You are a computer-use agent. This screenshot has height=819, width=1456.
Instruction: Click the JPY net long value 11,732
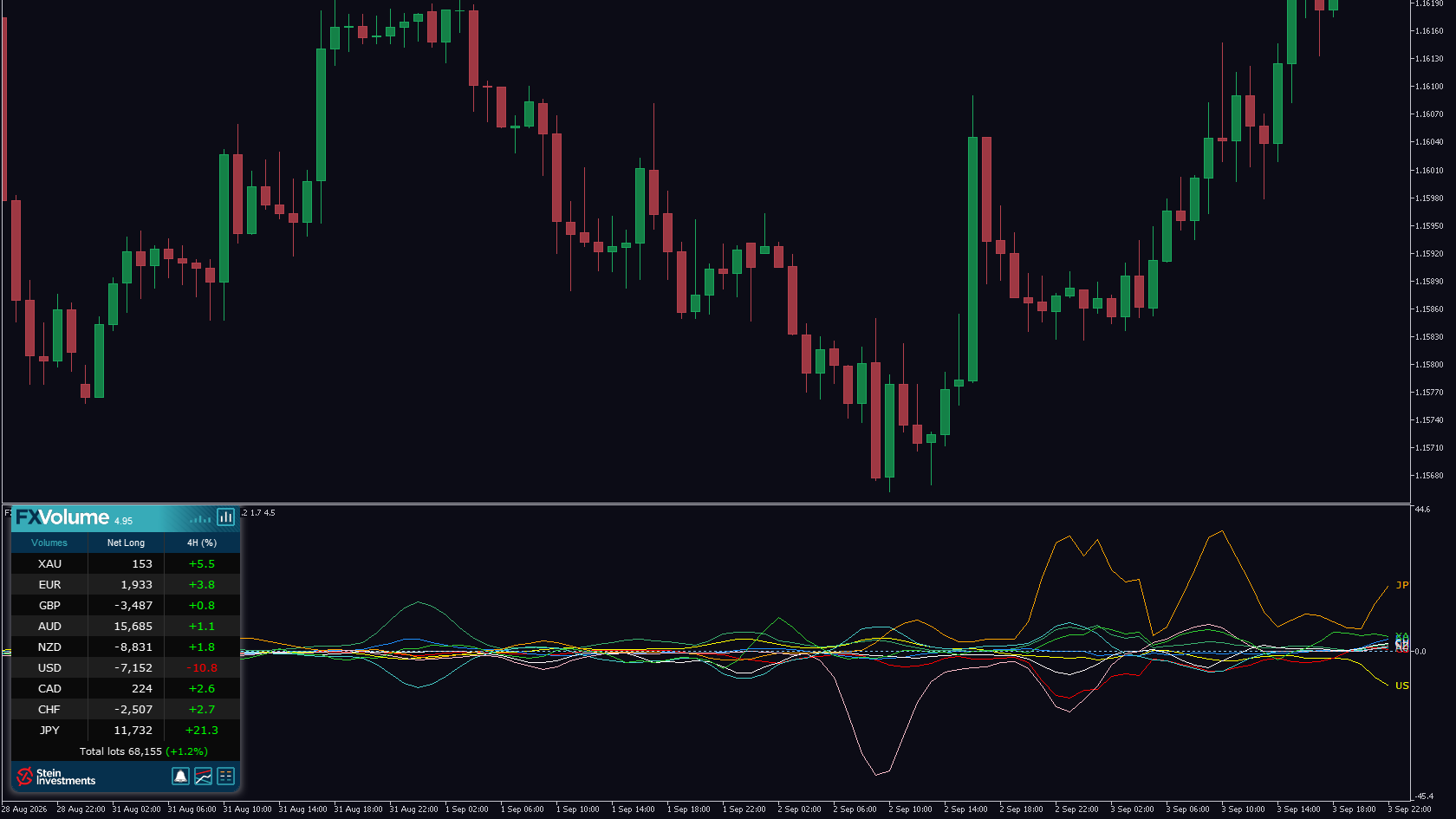(x=133, y=731)
